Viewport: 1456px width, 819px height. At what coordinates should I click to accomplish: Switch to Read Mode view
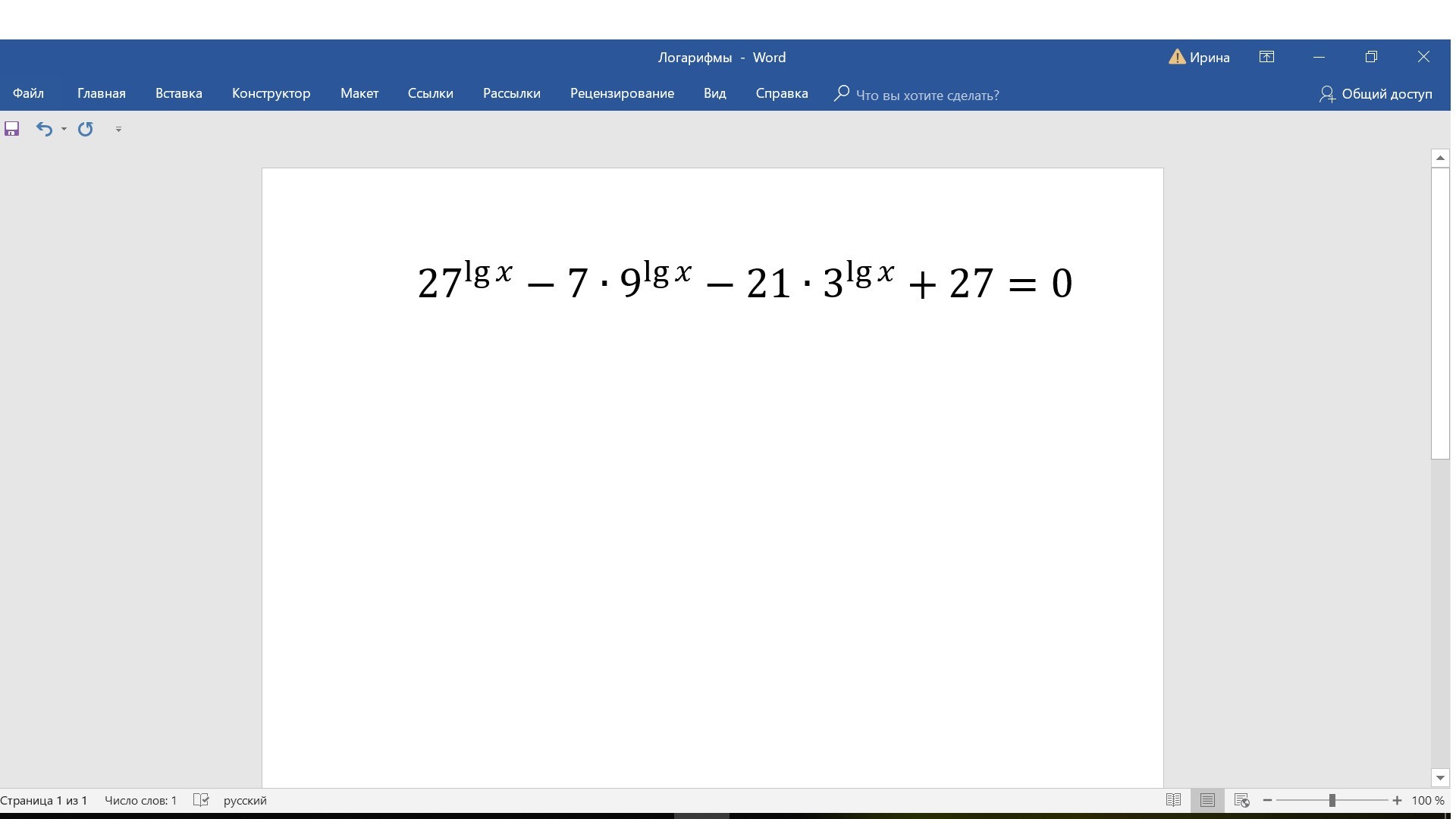1173,800
